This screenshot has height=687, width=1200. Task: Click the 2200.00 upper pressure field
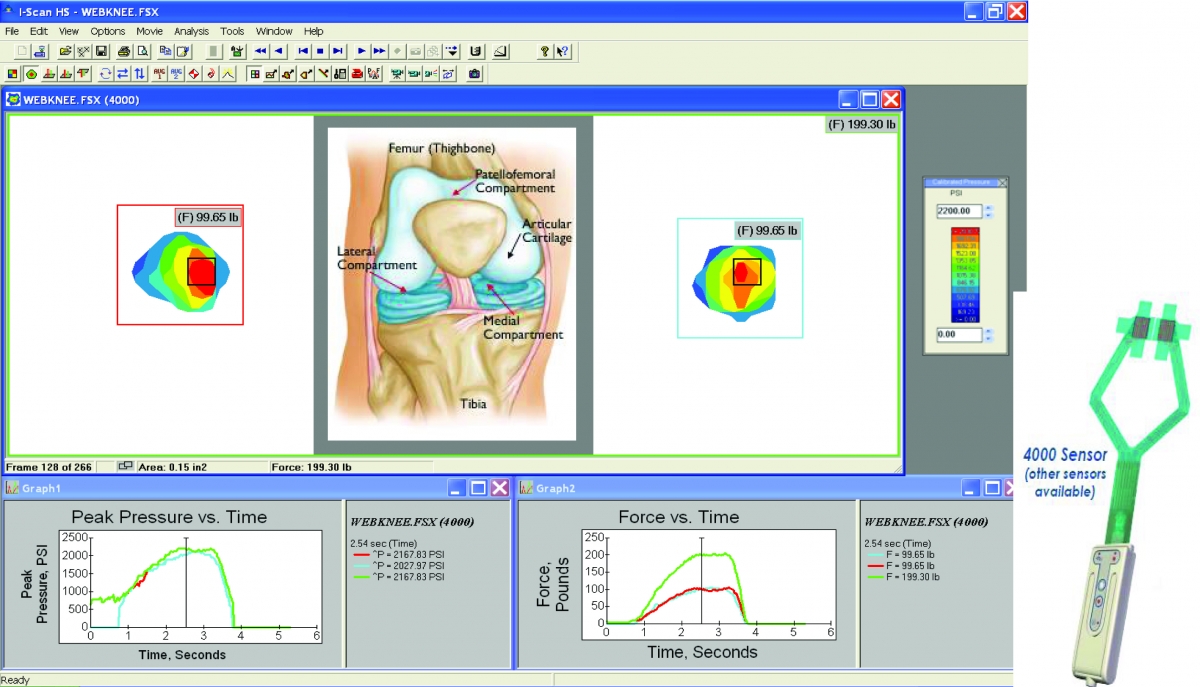(x=959, y=211)
